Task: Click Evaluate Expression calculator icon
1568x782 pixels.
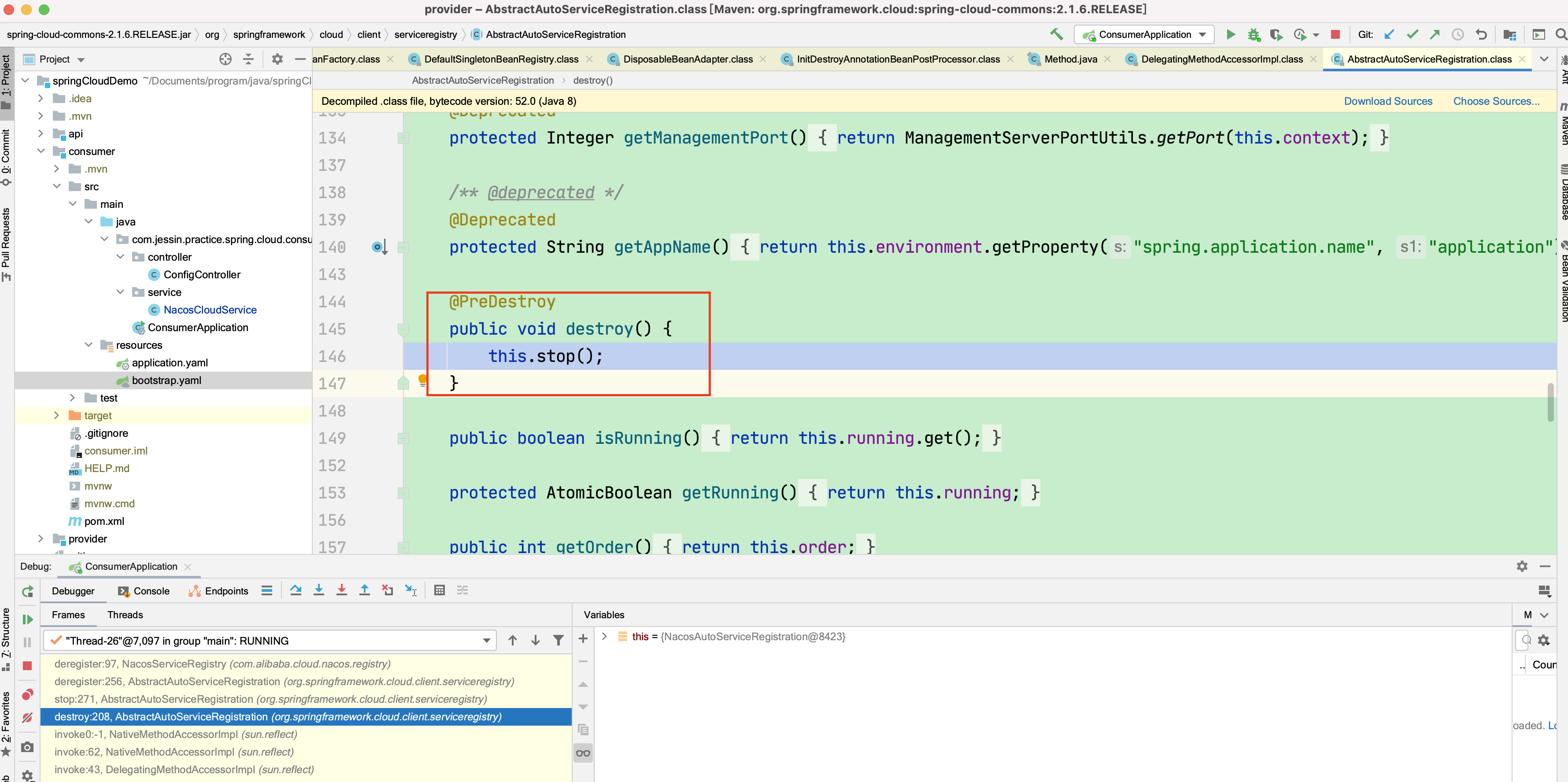Action: click(439, 590)
